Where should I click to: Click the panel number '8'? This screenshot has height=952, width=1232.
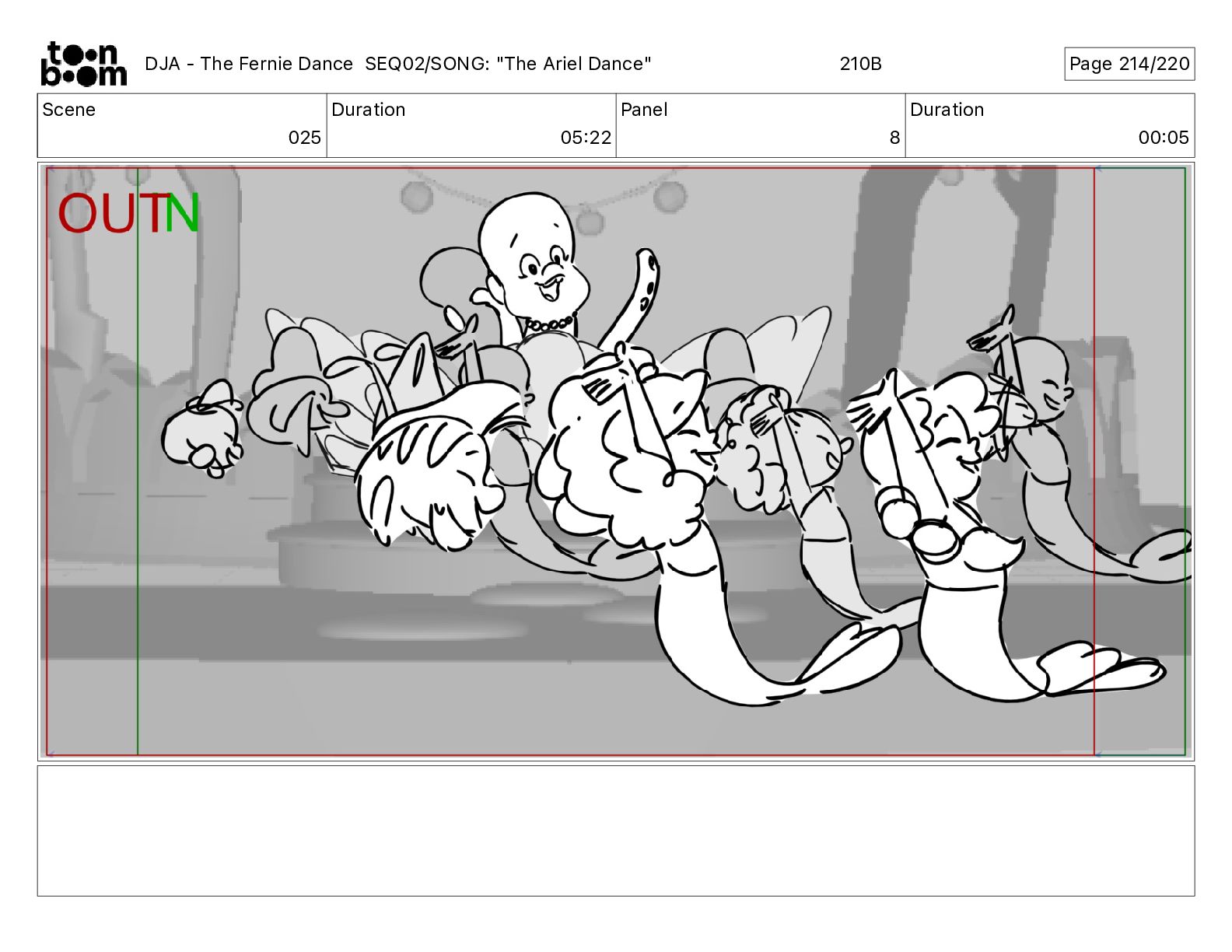[894, 138]
